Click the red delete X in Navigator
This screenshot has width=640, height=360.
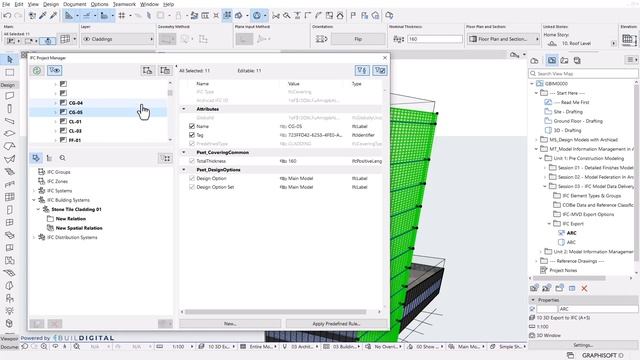tap(584, 288)
